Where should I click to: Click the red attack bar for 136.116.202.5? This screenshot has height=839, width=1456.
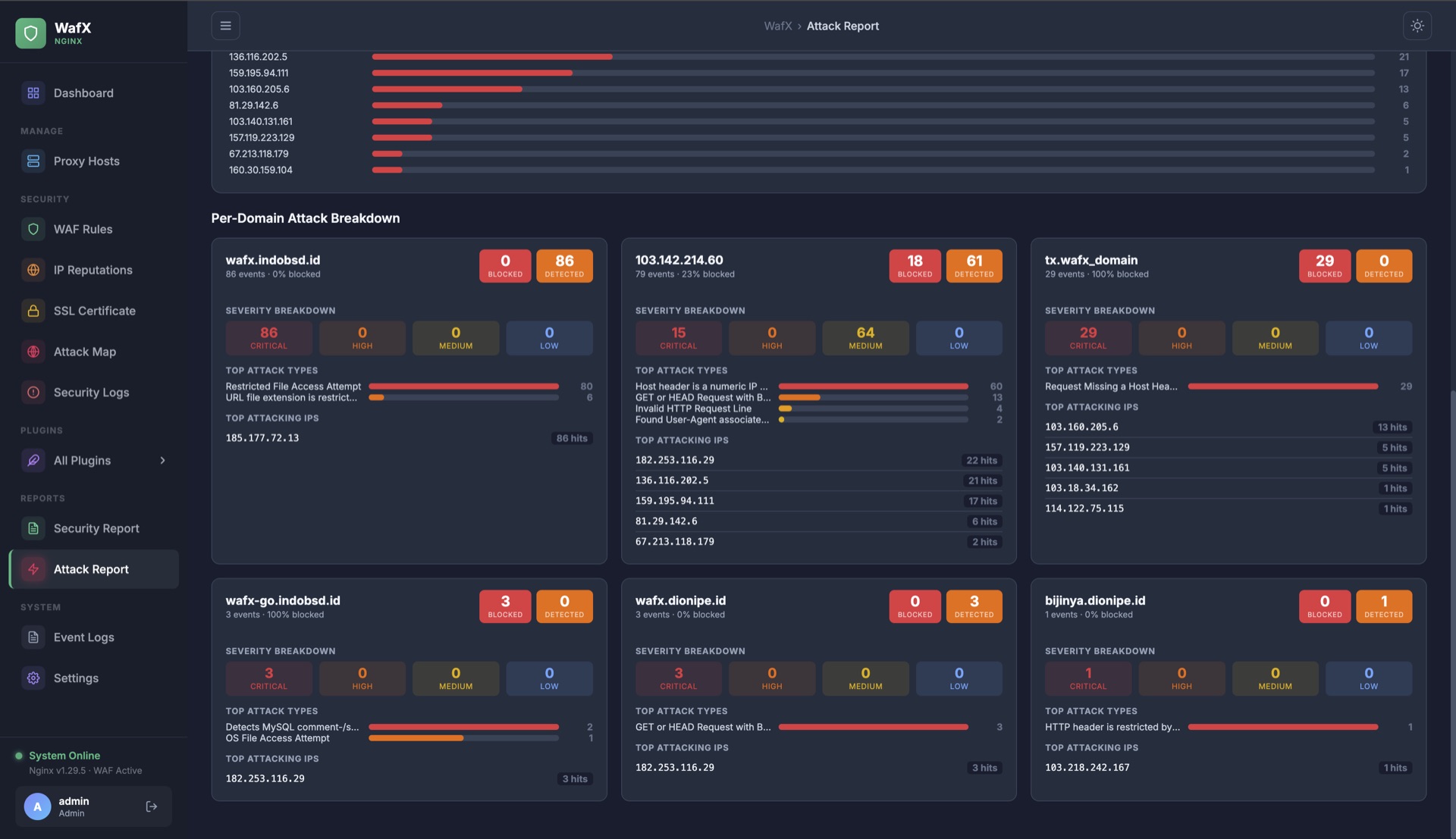[x=491, y=57]
